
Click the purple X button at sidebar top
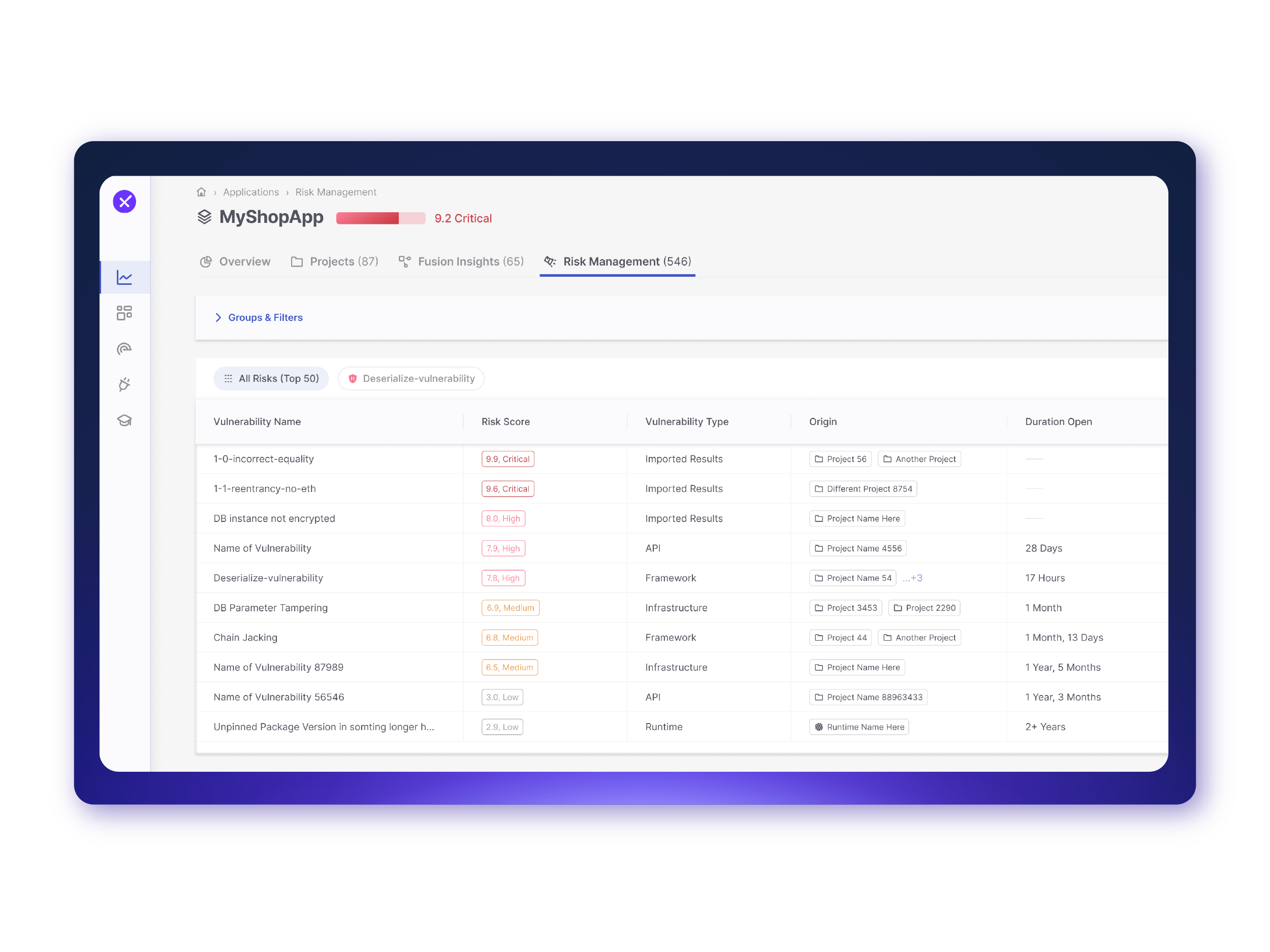coord(124,202)
